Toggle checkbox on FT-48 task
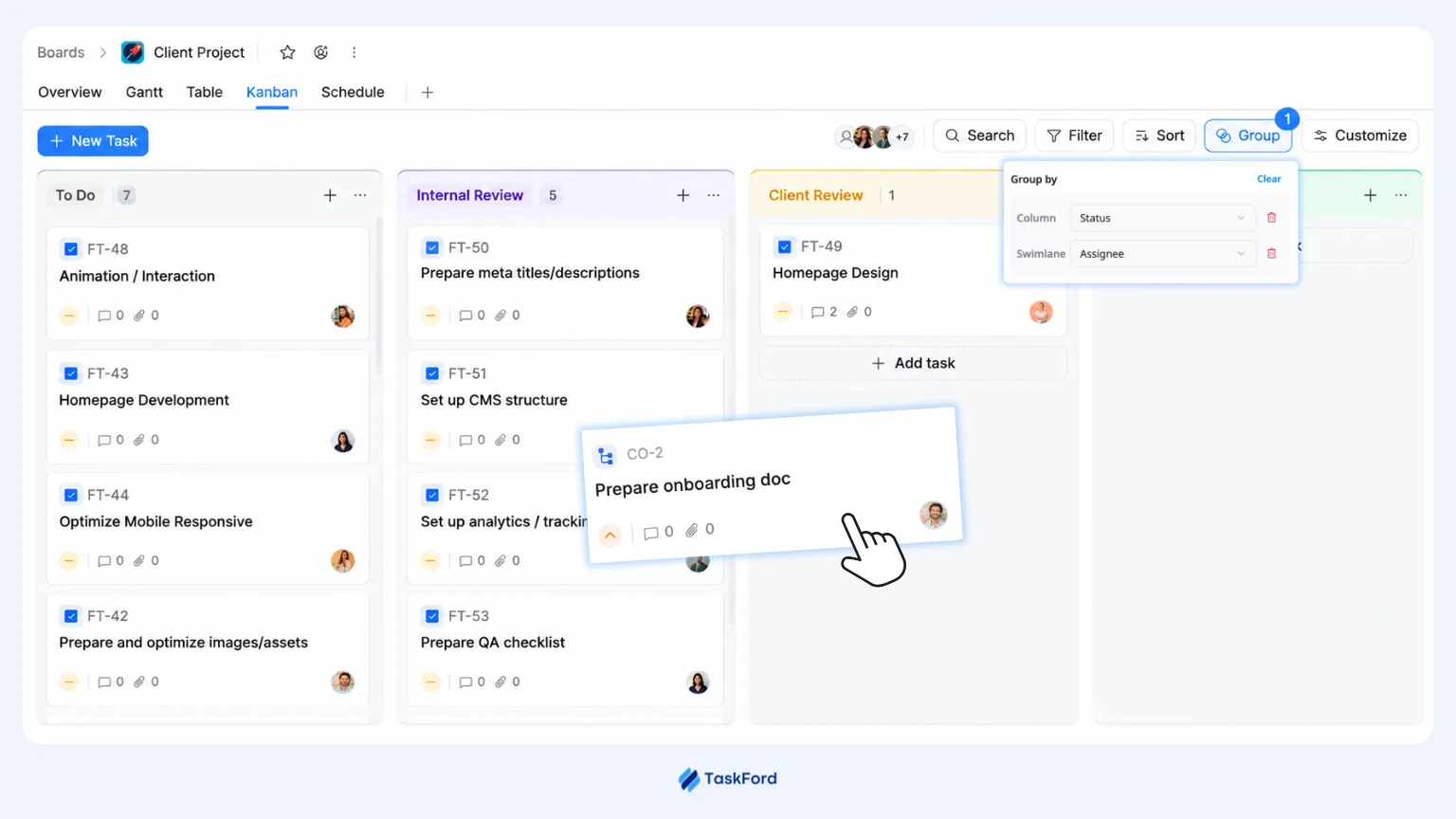 click(71, 249)
